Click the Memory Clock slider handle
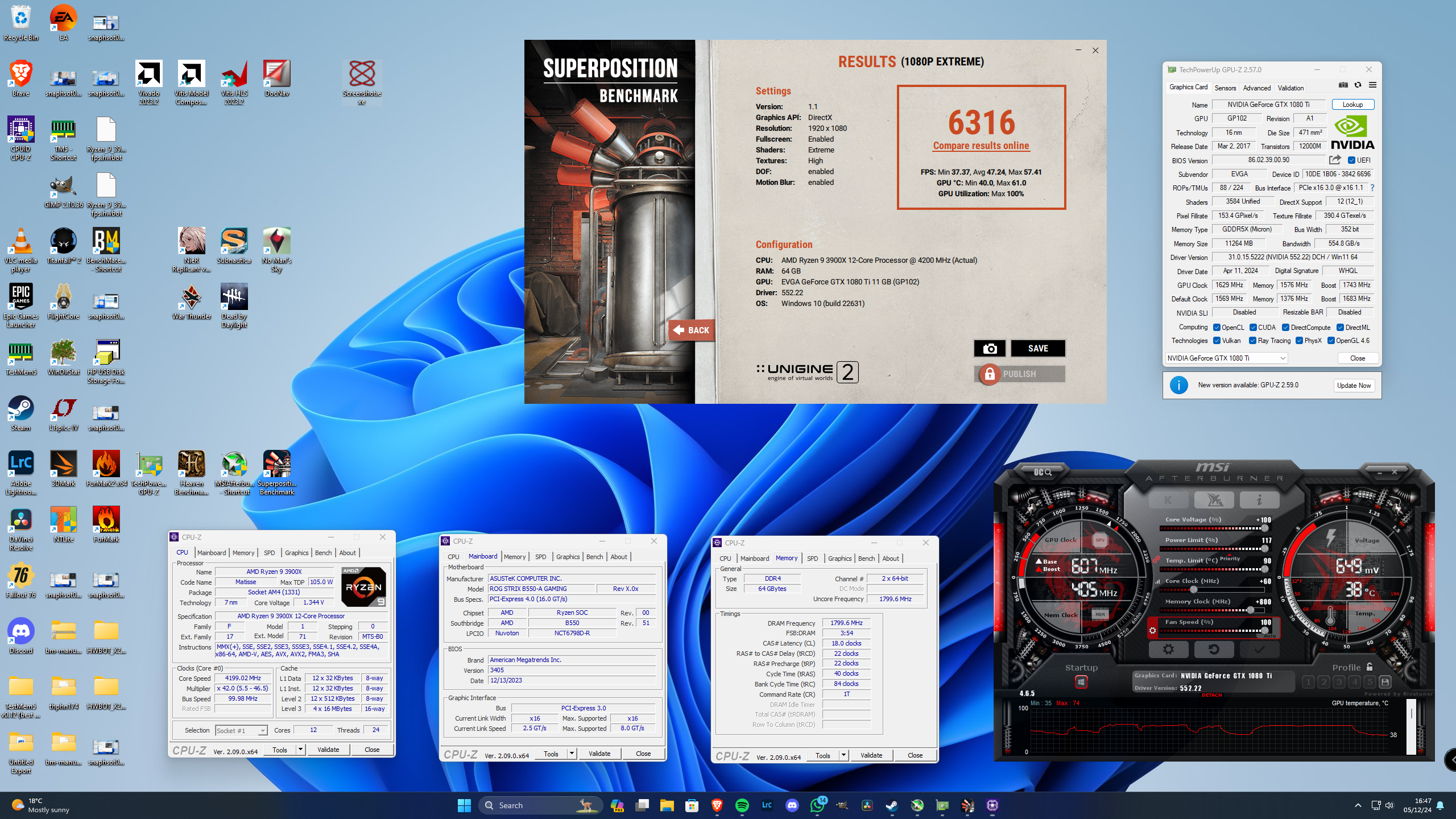This screenshot has height=819, width=1456. (1250, 610)
